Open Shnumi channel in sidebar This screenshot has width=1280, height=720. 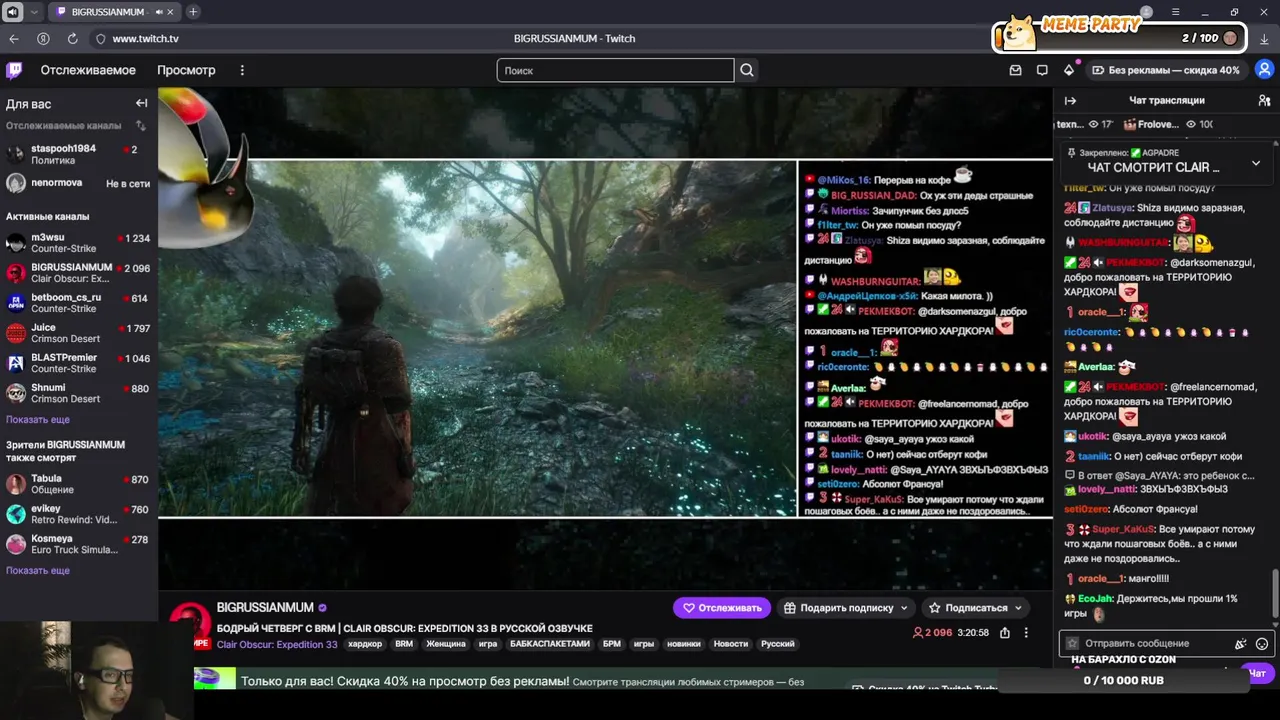tap(78, 393)
